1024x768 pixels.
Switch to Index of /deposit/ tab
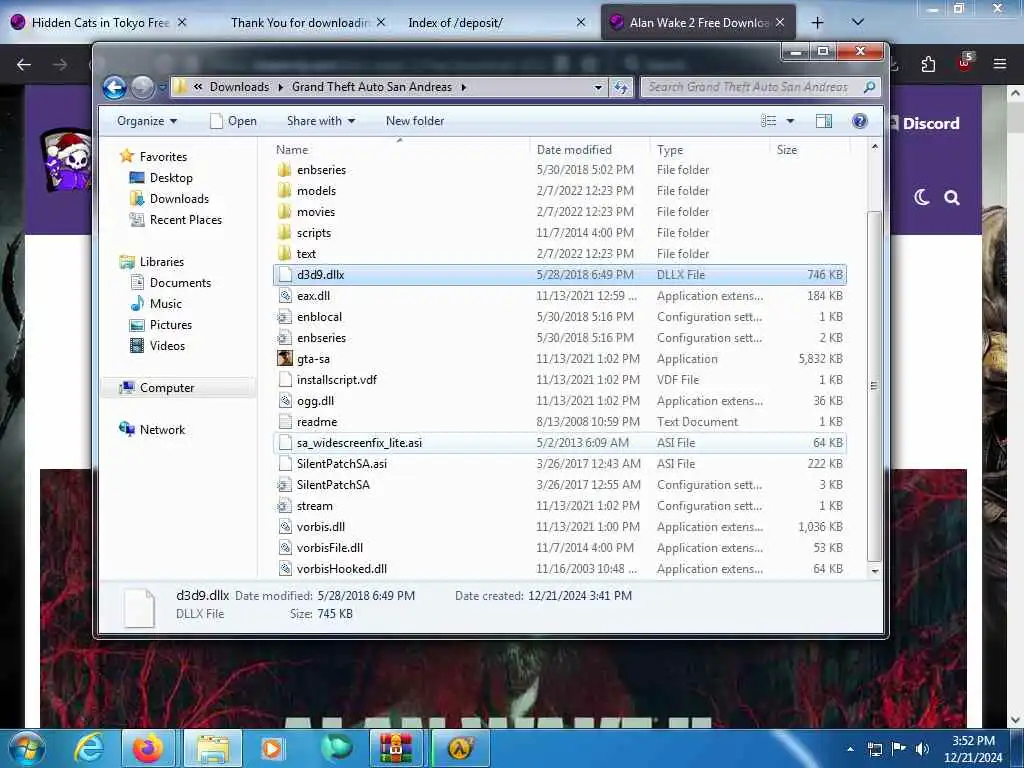(455, 23)
